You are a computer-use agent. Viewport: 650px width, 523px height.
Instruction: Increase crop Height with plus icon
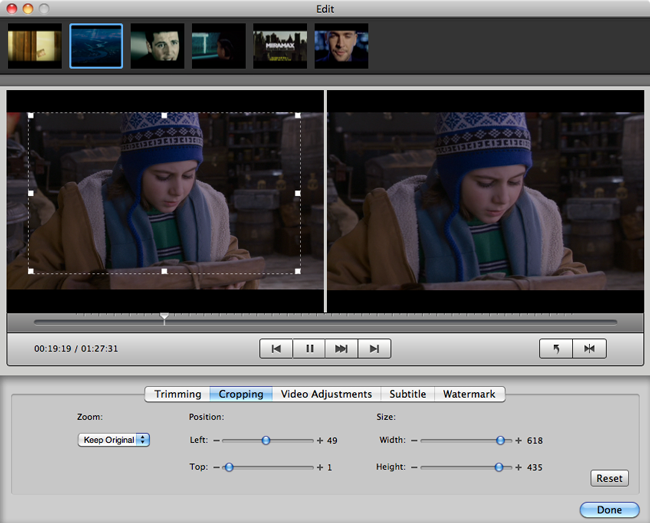pos(518,467)
